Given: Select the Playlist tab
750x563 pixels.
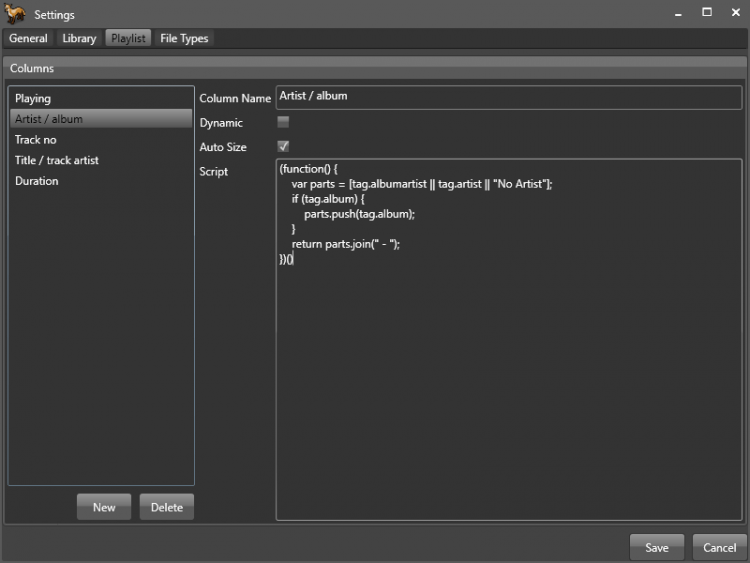Looking at the screenshot, I should [x=129, y=38].
